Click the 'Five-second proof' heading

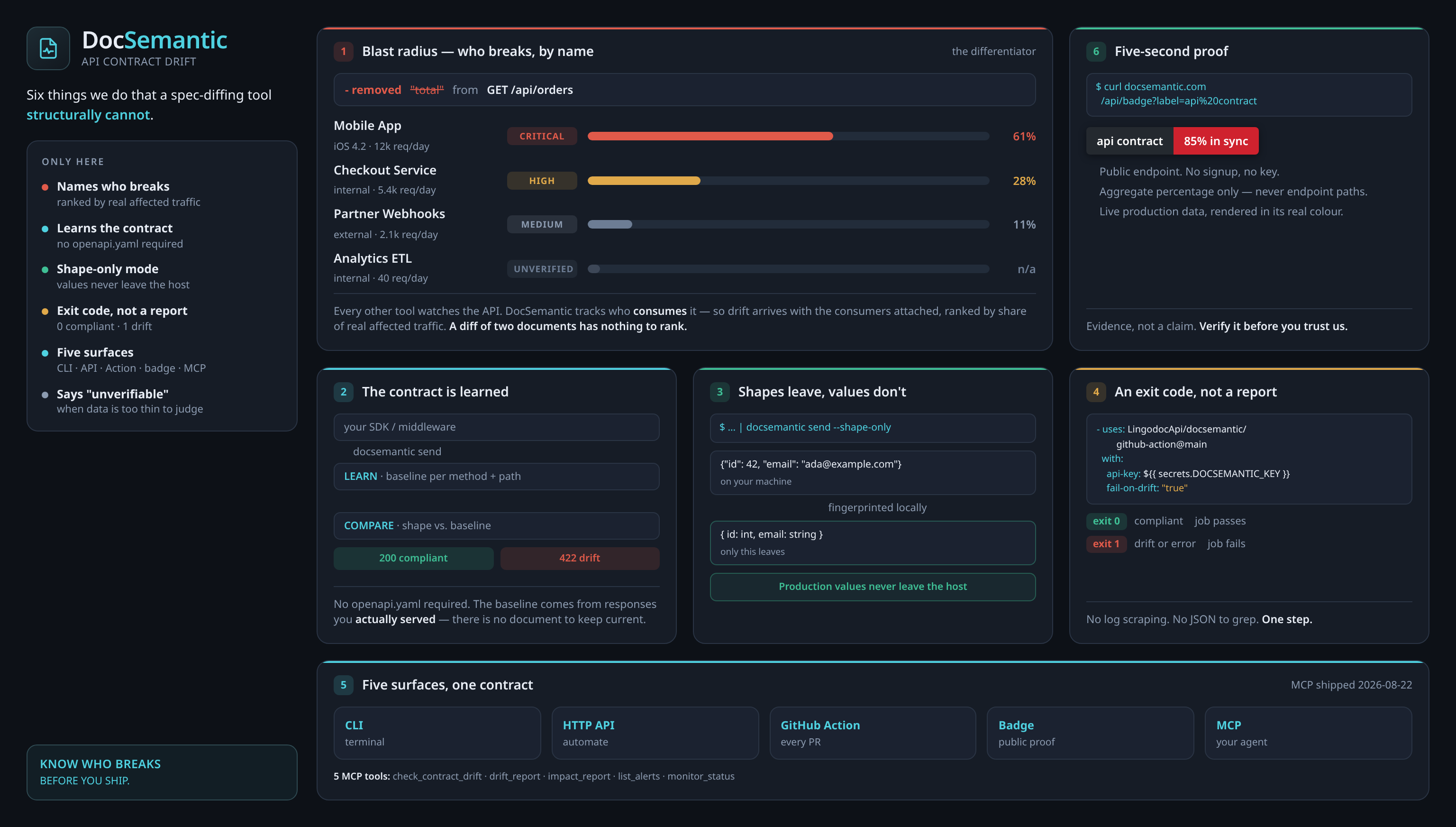[x=1171, y=51]
